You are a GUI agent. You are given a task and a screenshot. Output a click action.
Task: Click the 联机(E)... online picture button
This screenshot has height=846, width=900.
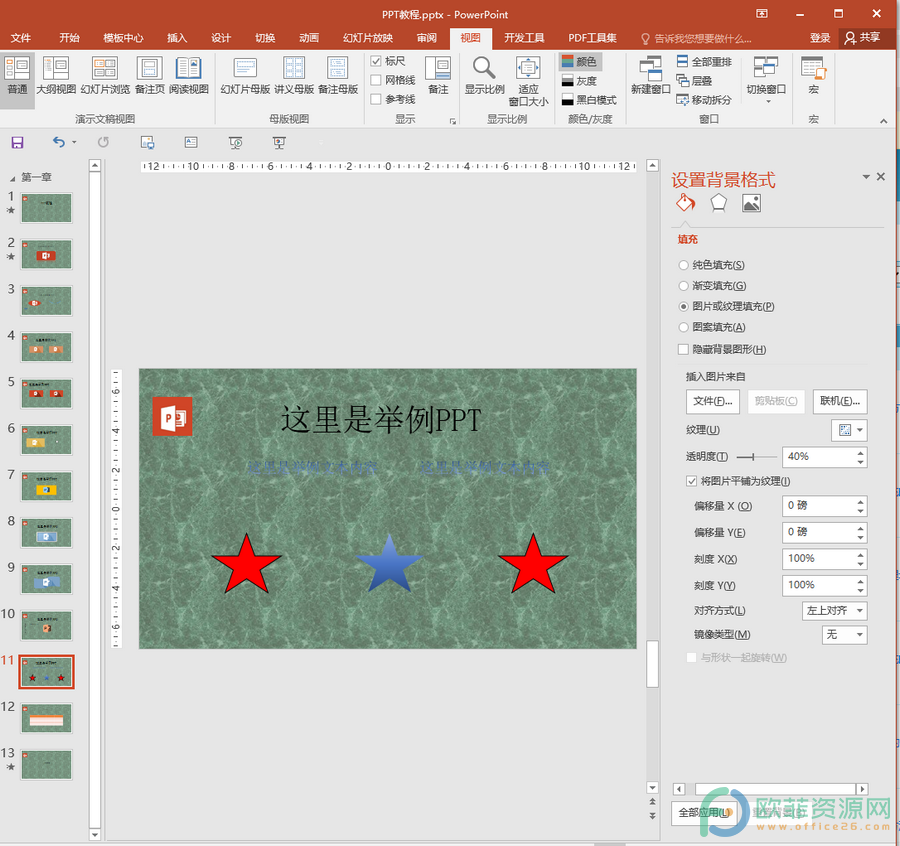(840, 401)
